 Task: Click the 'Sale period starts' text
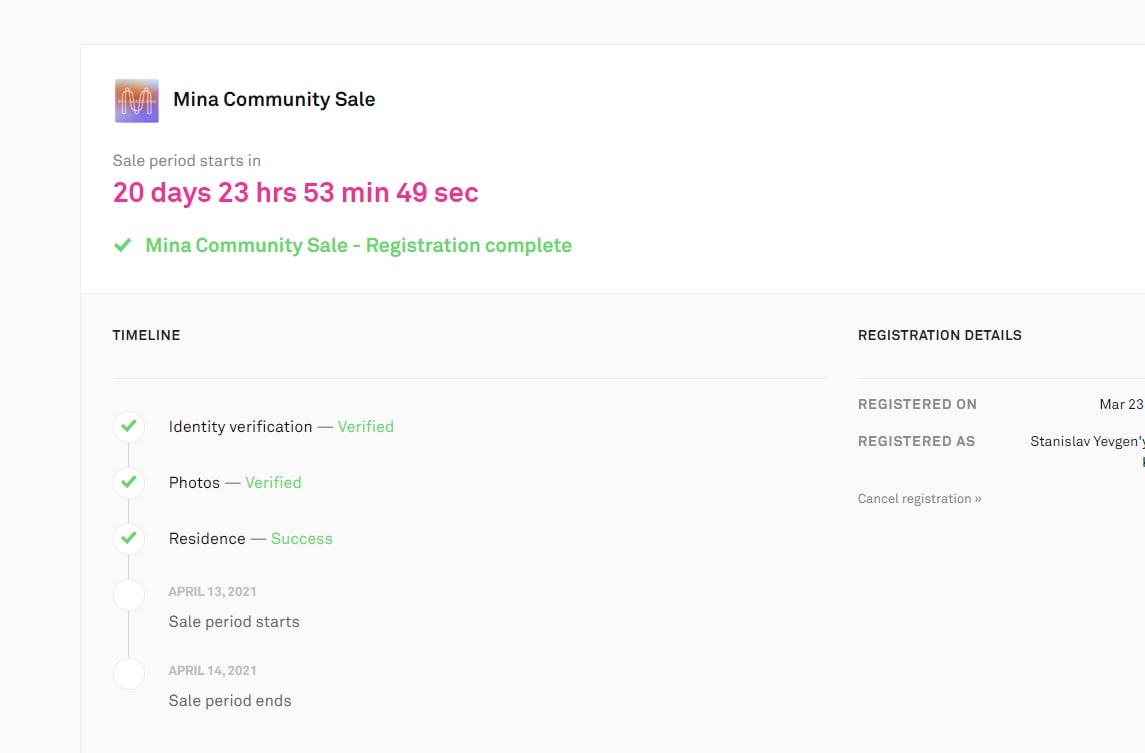click(234, 622)
